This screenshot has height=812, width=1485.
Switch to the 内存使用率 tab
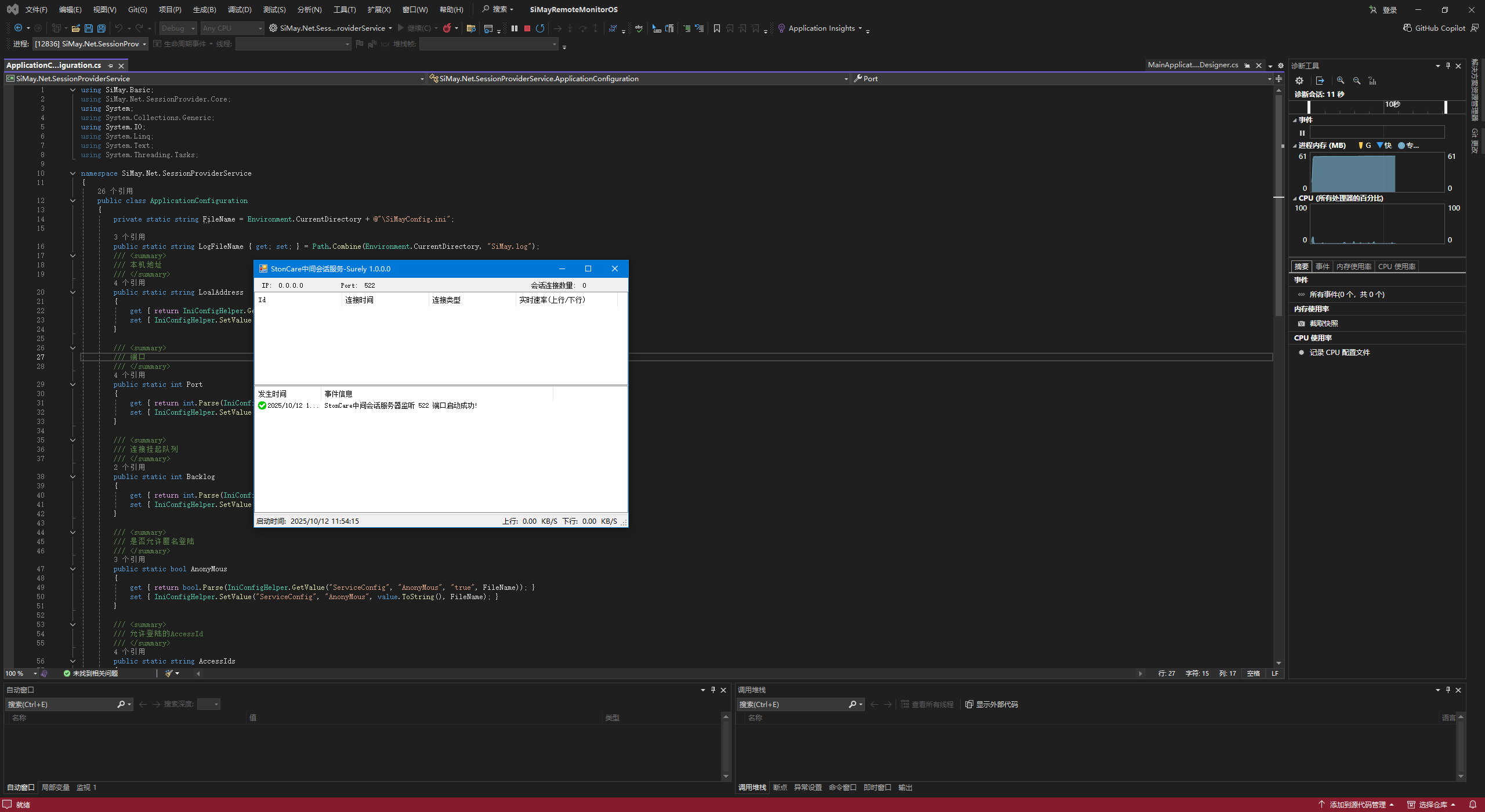[x=1353, y=267]
